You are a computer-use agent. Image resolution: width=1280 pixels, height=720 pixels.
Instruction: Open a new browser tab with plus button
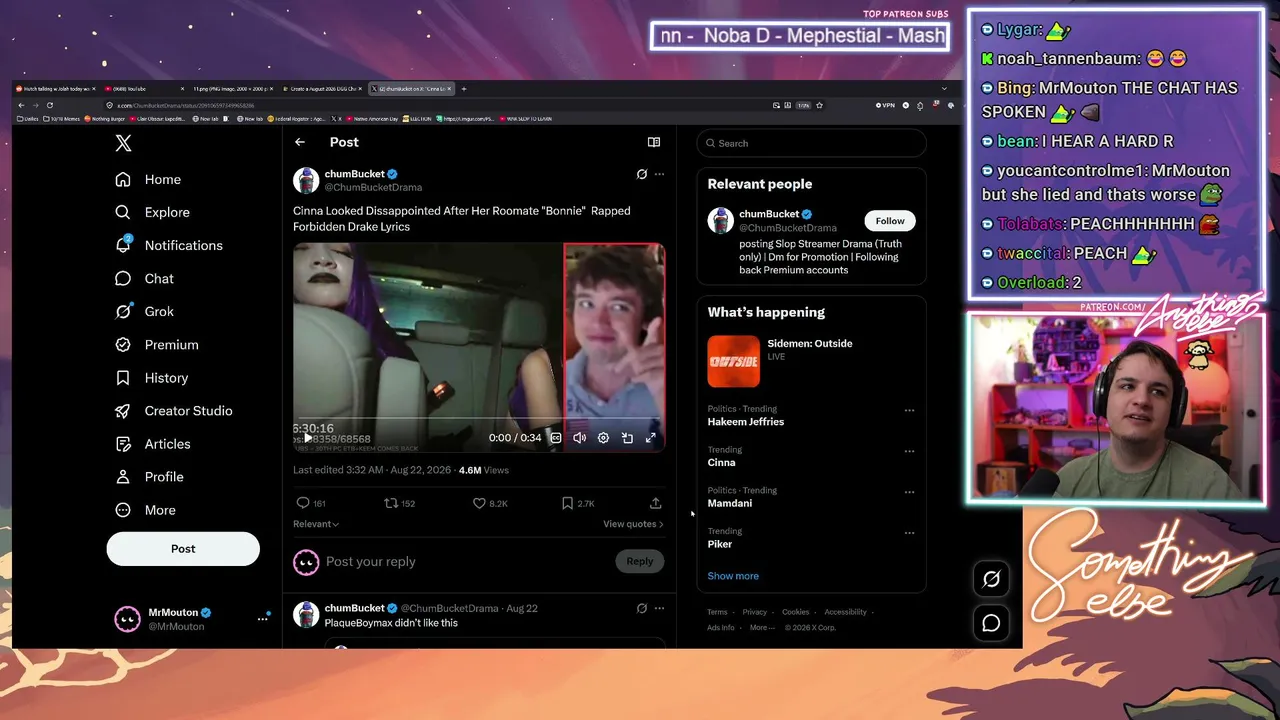click(x=464, y=89)
